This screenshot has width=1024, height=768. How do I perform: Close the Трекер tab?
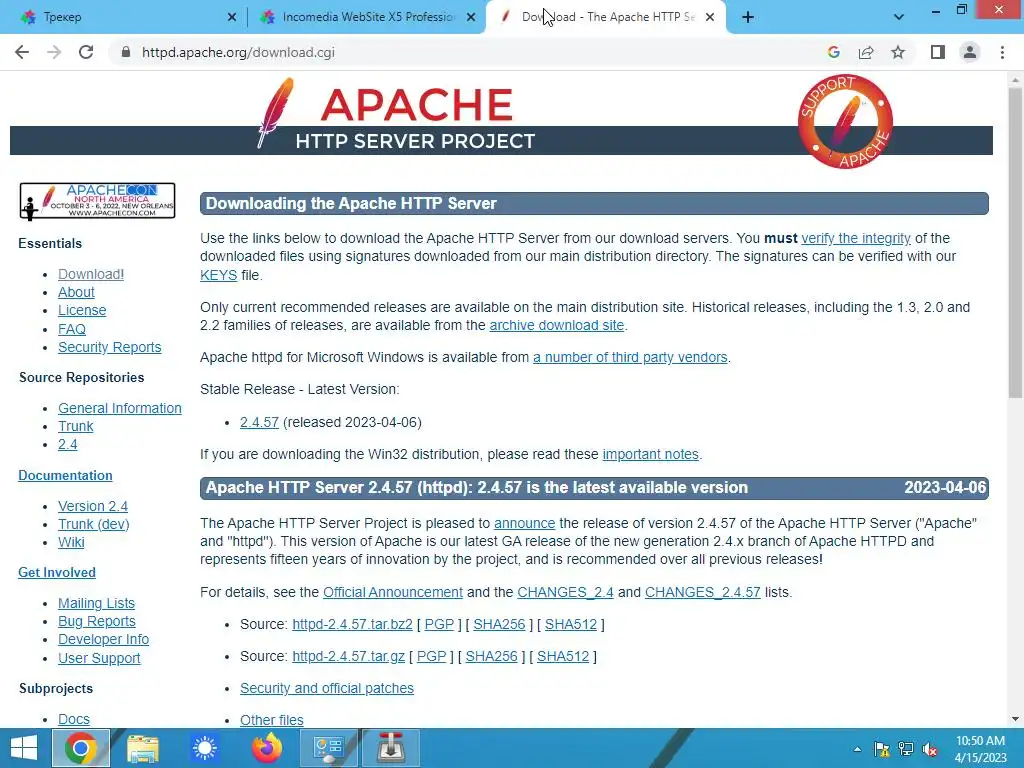(x=231, y=17)
